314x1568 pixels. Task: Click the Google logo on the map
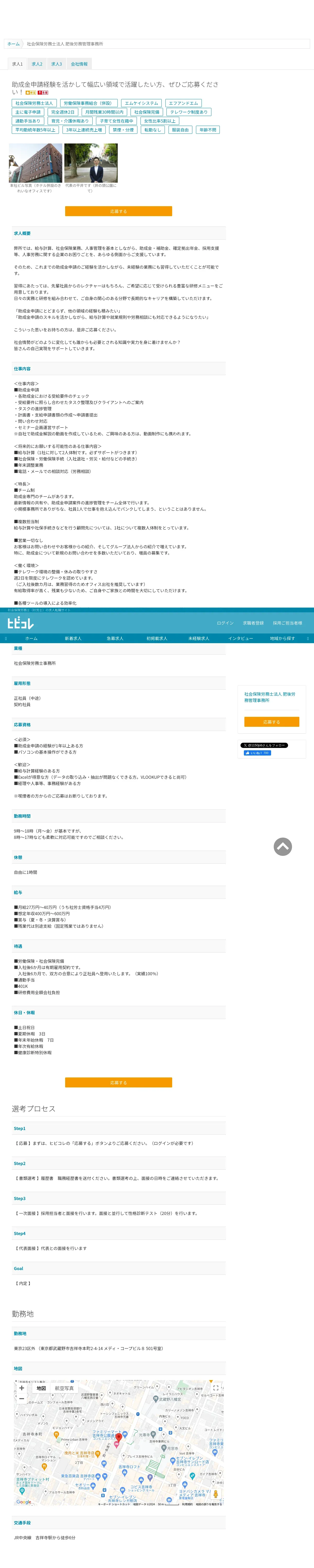[x=24, y=1502]
